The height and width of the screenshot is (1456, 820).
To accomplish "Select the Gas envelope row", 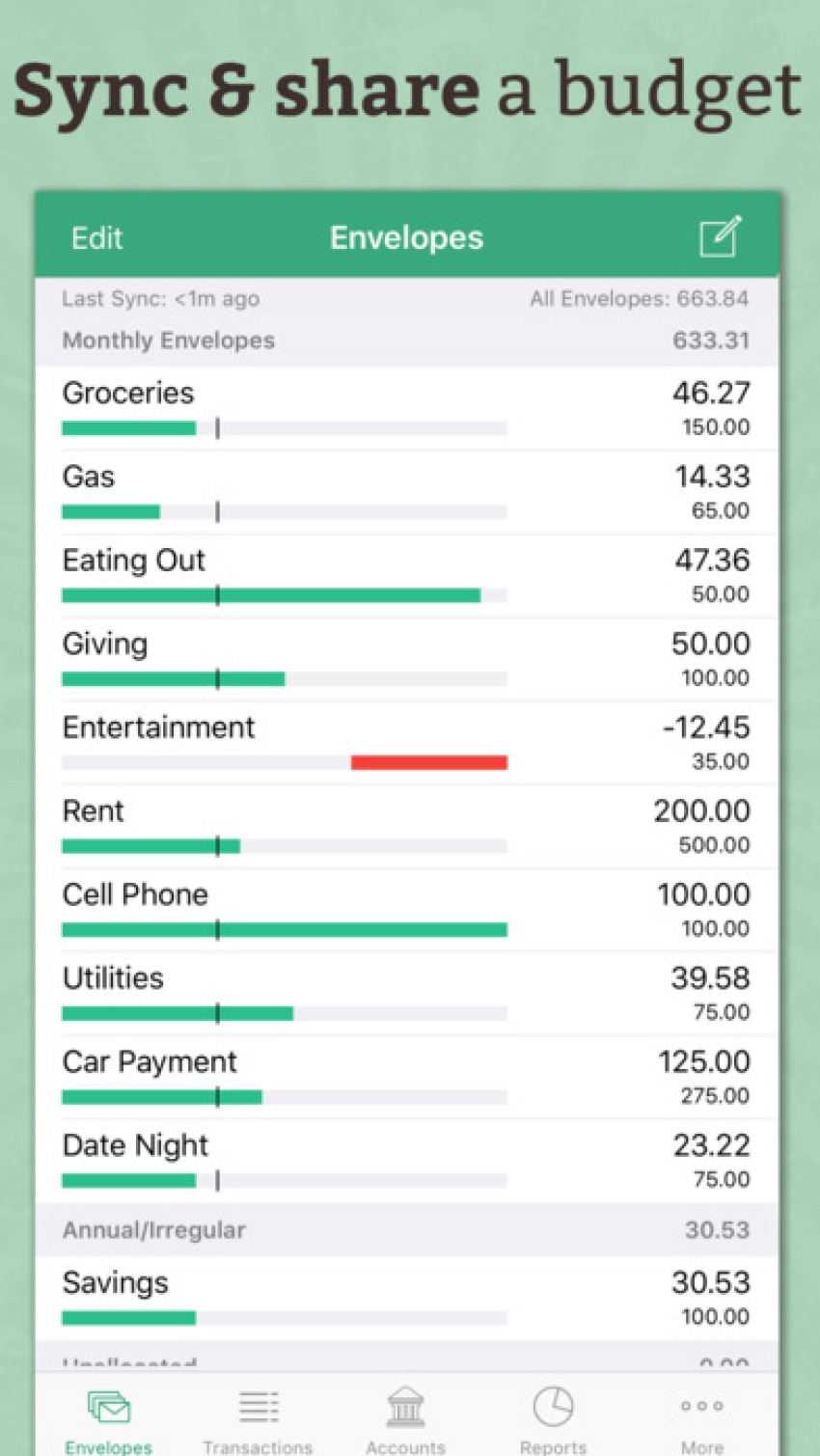I will point(405,491).
